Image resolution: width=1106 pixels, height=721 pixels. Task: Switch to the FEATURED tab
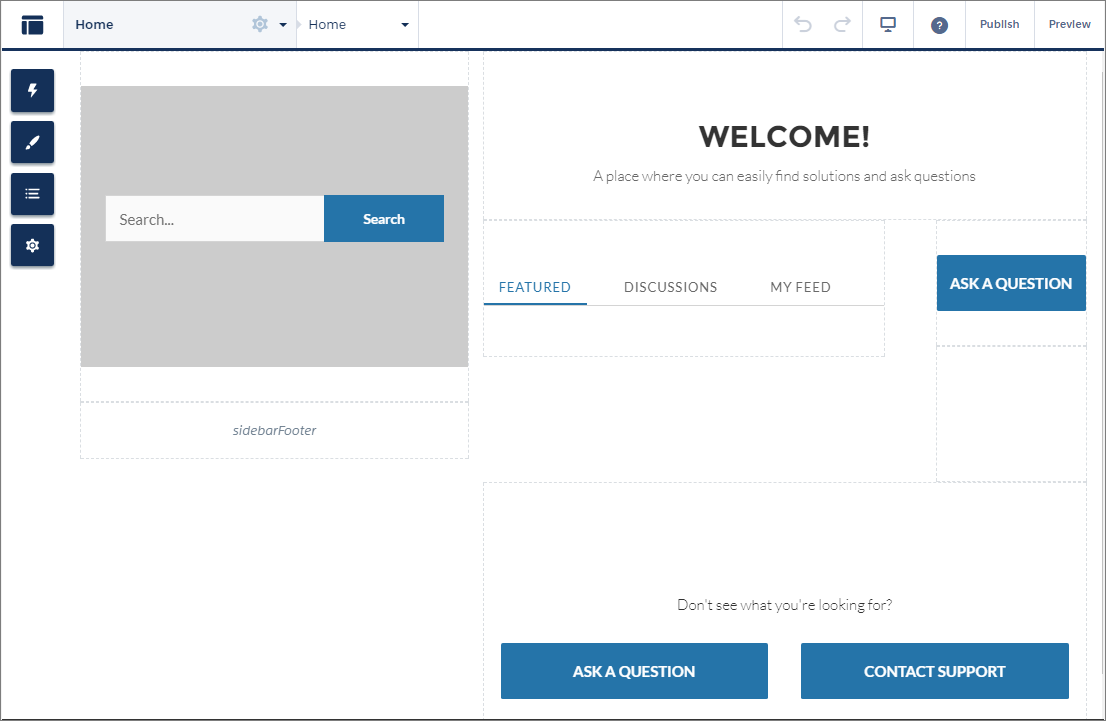(535, 287)
